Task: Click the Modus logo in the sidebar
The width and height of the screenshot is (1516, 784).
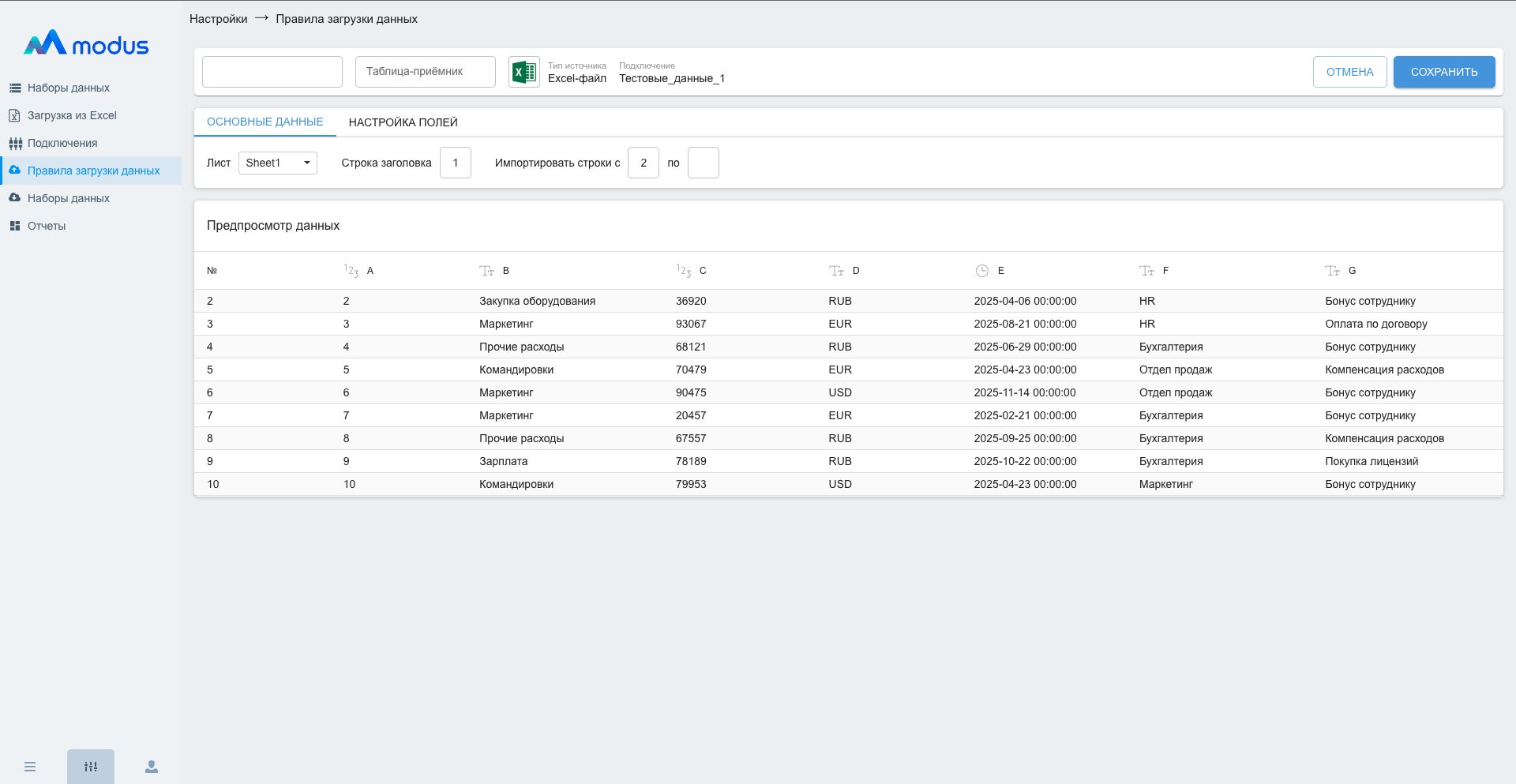Action: pos(86,44)
